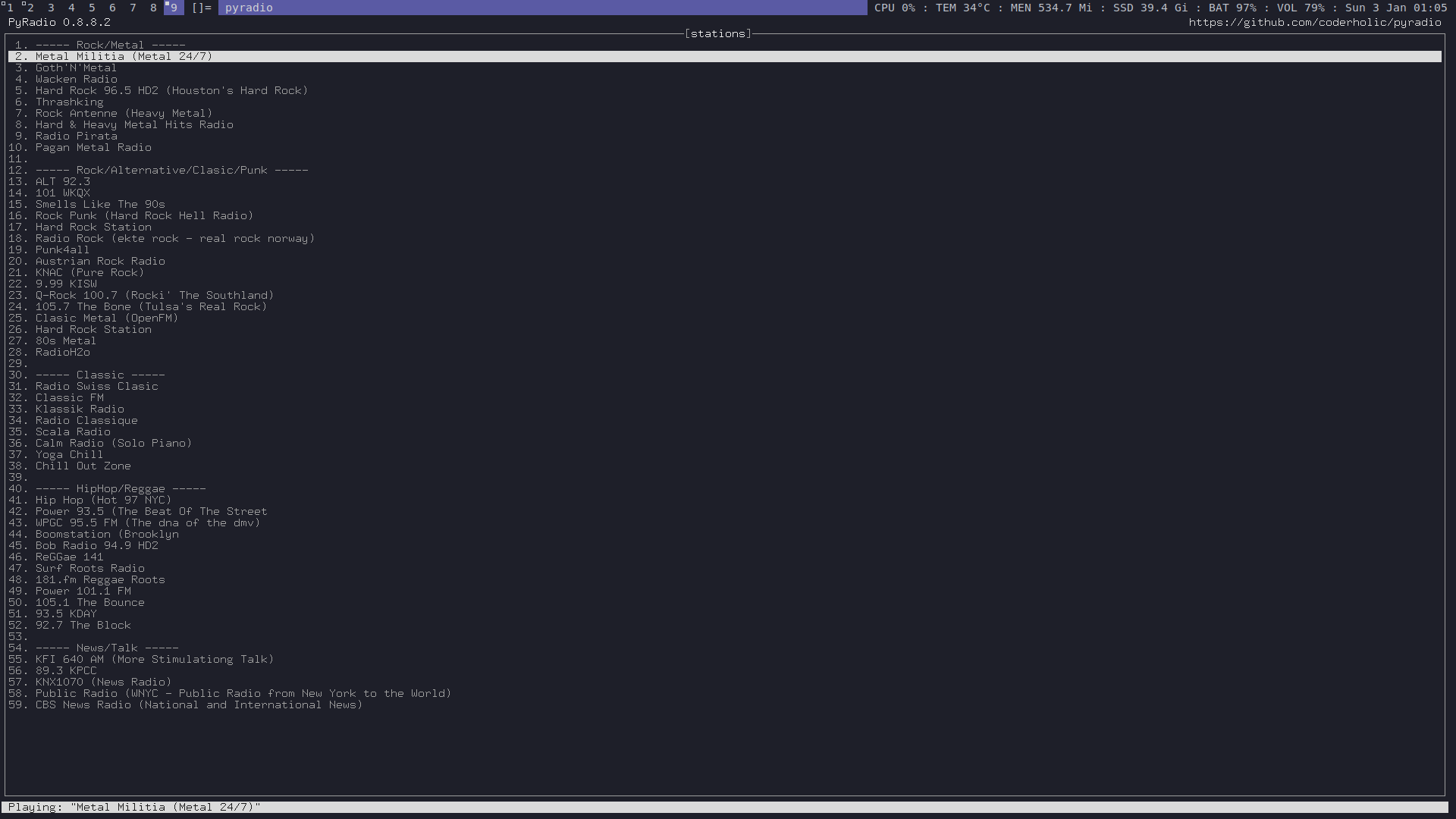This screenshot has width=1456, height=819.
Task: Select station 93.5 KDAY
Action: coord(66,613)
